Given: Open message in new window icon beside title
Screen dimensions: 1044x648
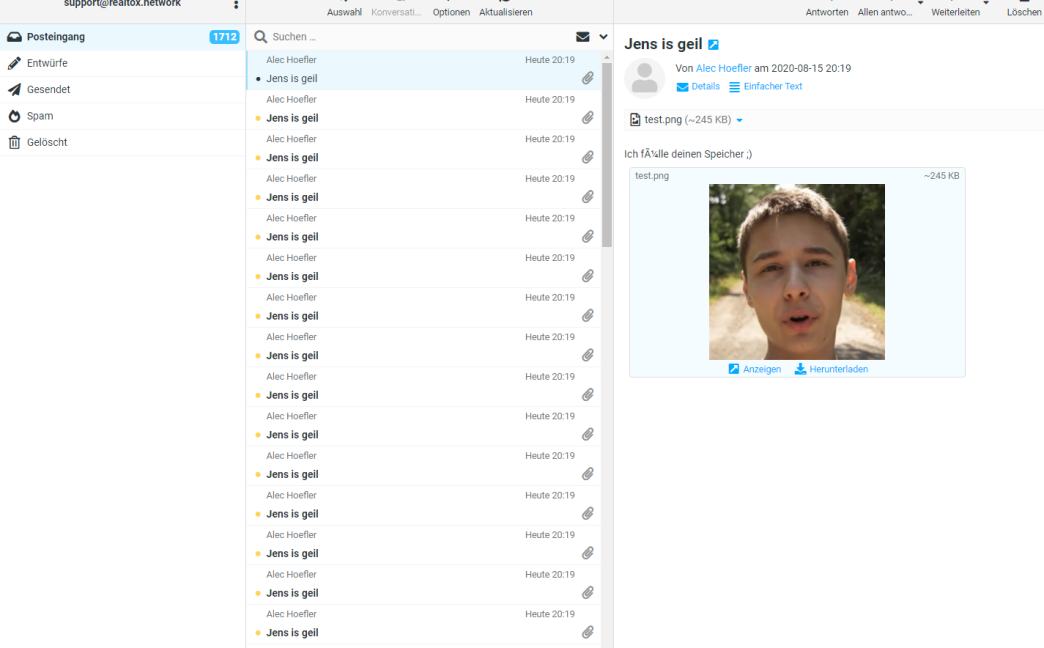Looking at the screenshot, I should click(713, 45).
